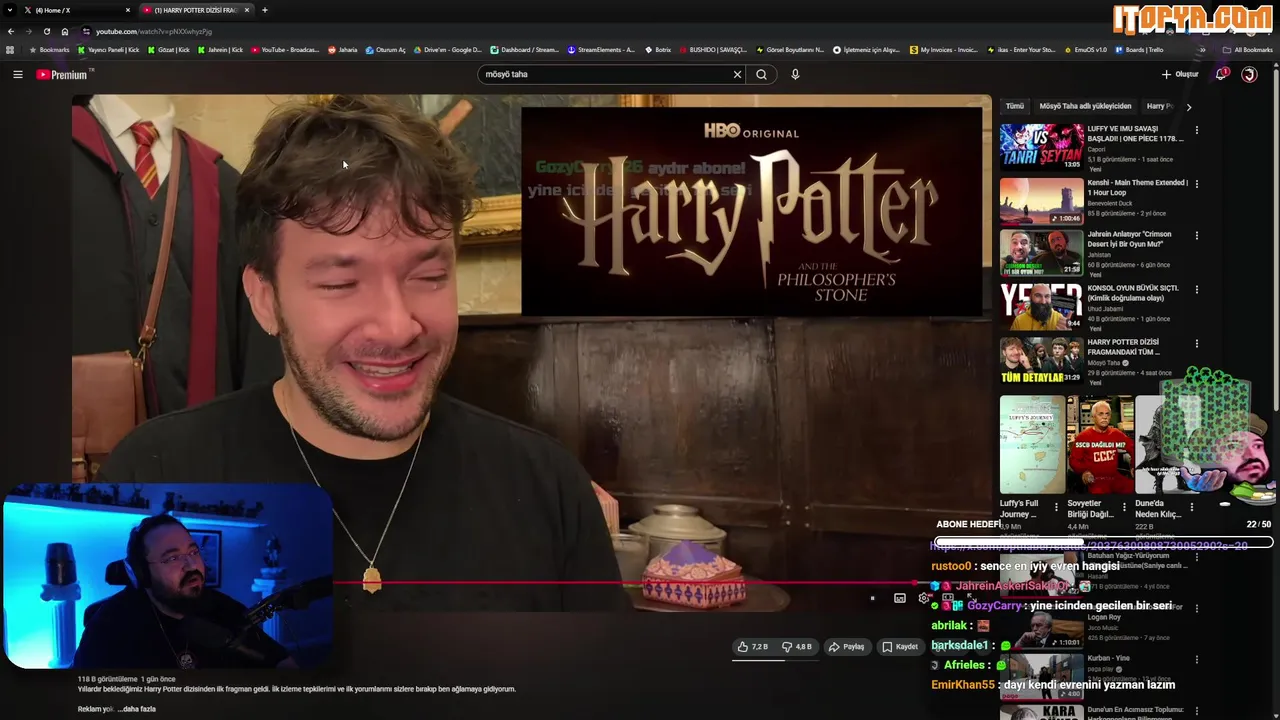Open 'Luffy's Full Journey' short thumbnail

1032,445
